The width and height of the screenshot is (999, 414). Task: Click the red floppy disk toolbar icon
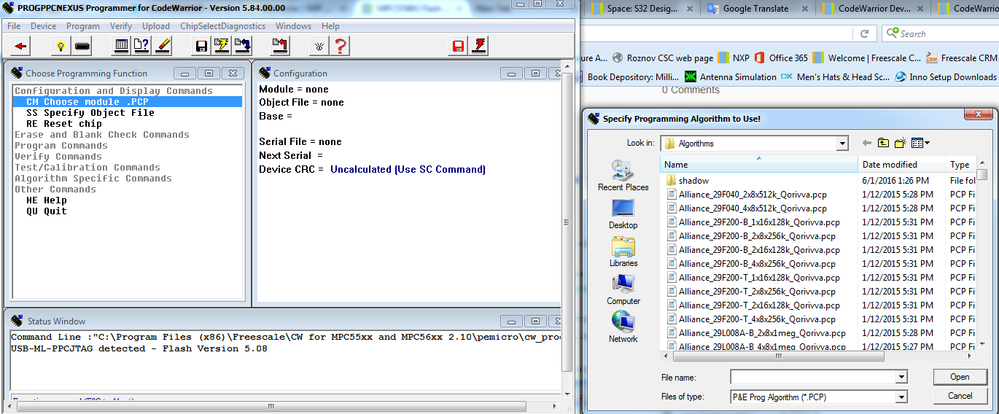pyautogui.click(x=457, y=46)
